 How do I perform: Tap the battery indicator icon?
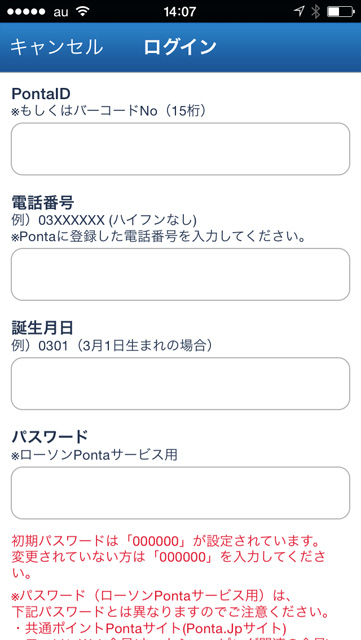click(x=340, y=11)
